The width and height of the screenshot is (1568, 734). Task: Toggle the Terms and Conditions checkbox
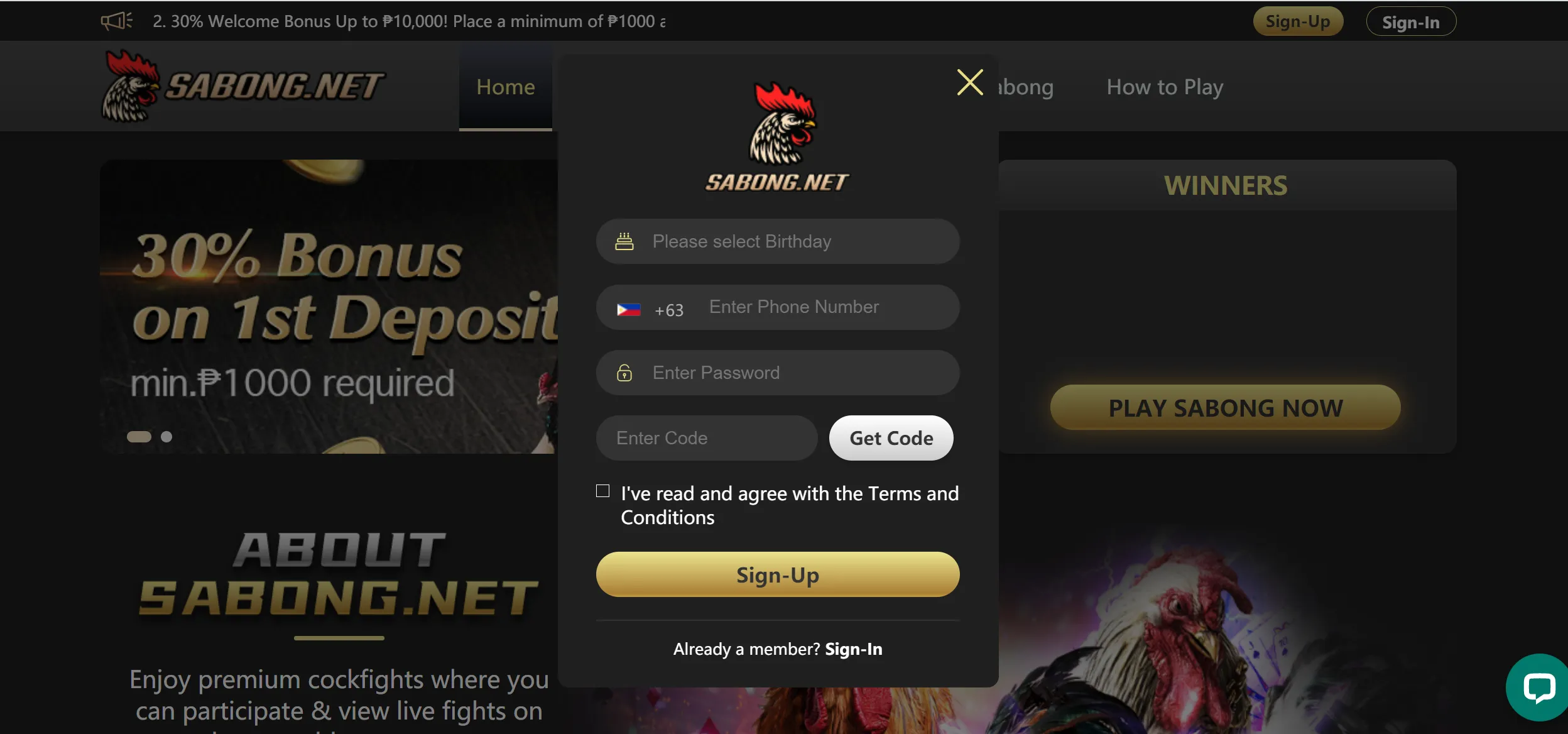(602, 490)
